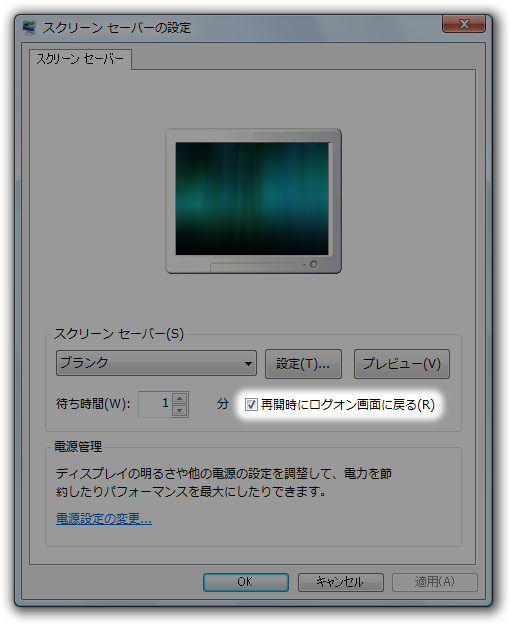Increase wait time with the up arrow
The height and width of the screenshot is (625, 511).
click(180, 398)
